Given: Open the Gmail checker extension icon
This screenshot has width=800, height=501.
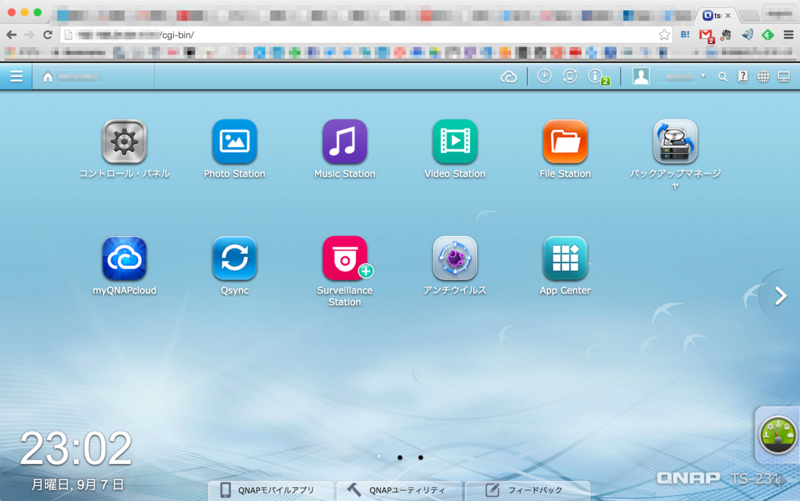Looking at the screenshot, I should [x=706, y=35].
